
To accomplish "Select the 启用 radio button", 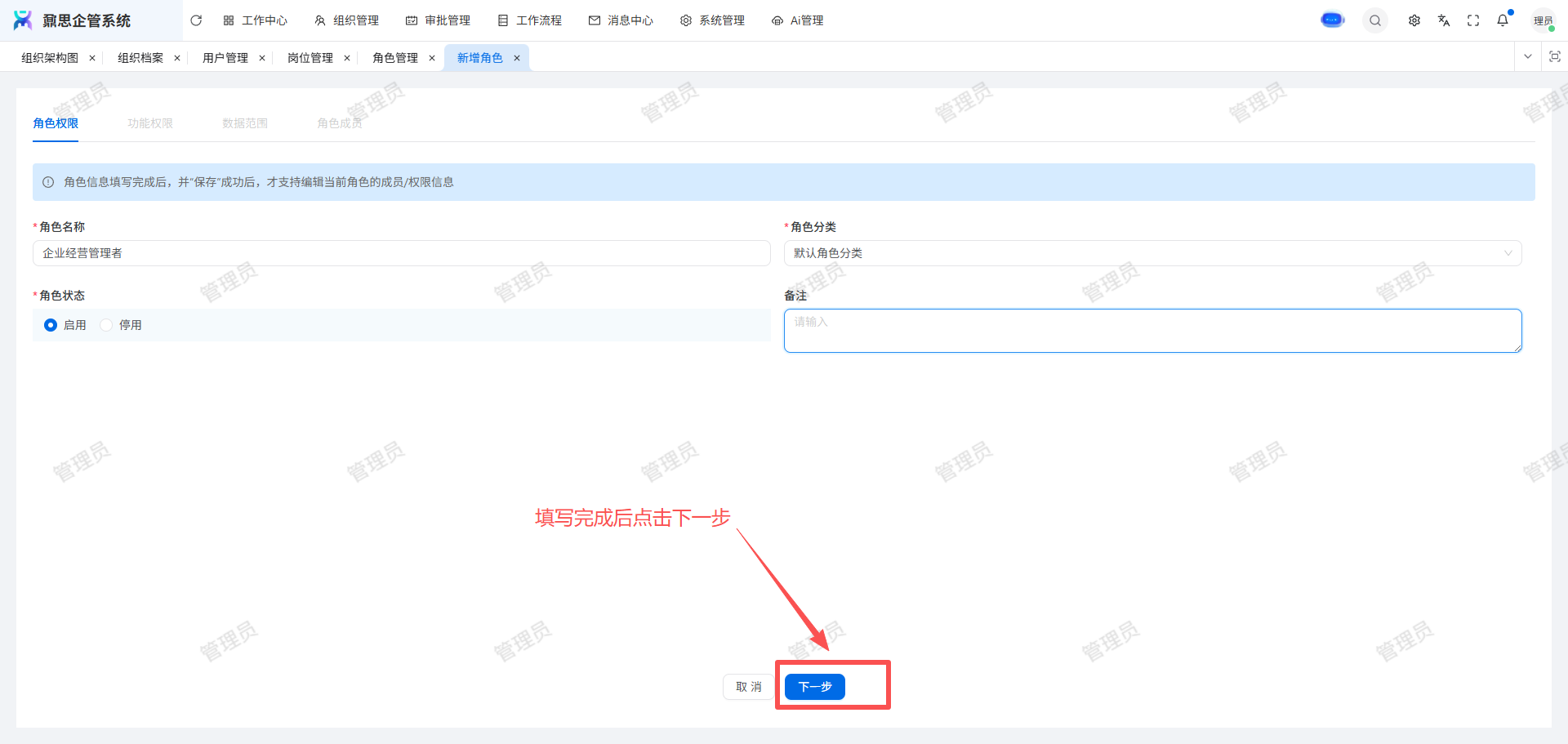I will (x=51, y=325).
